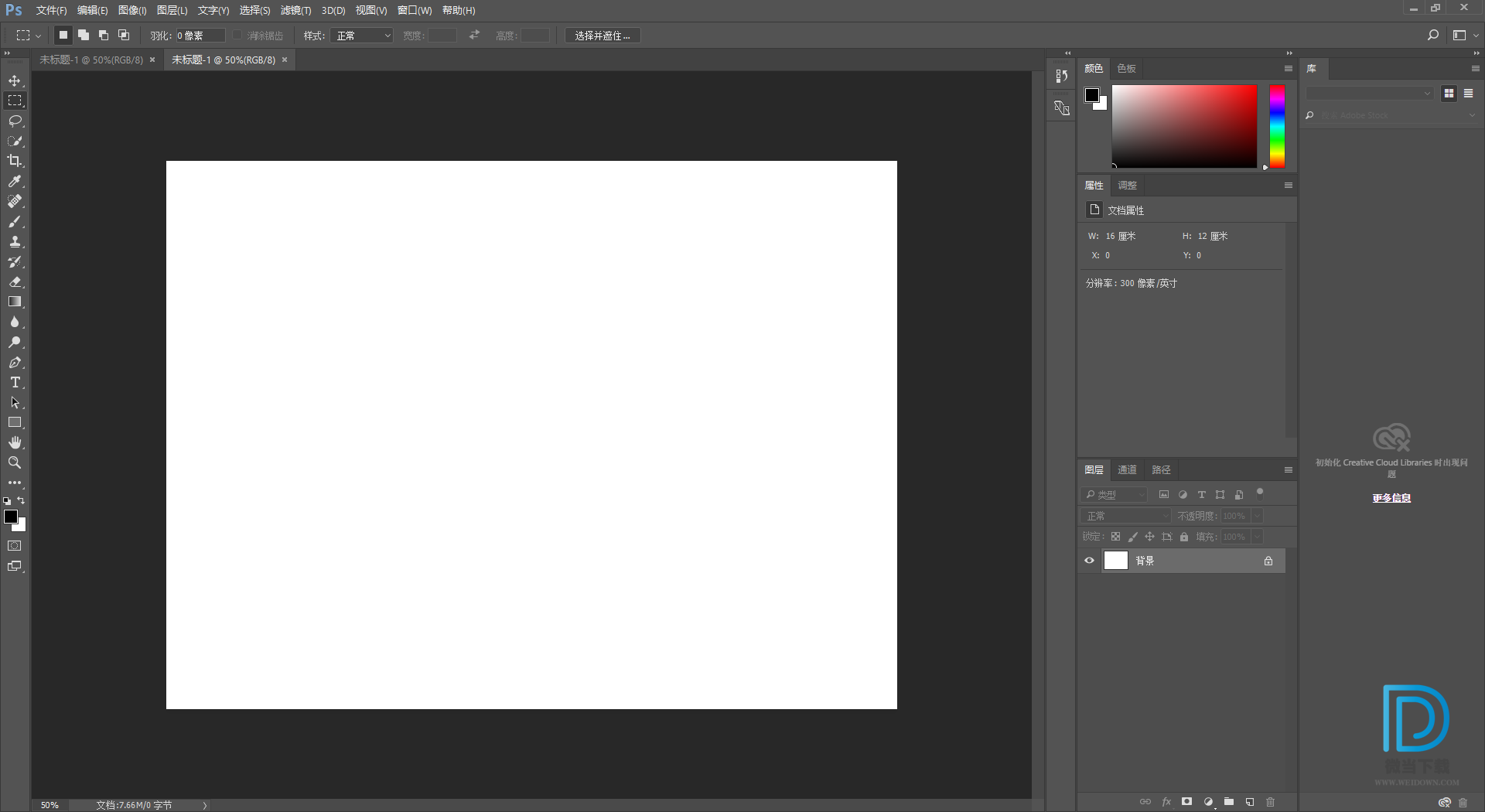Select the History Brush tool
Image resolution: width=1485 pixels, height=812 pixels.
click(15, 261)
